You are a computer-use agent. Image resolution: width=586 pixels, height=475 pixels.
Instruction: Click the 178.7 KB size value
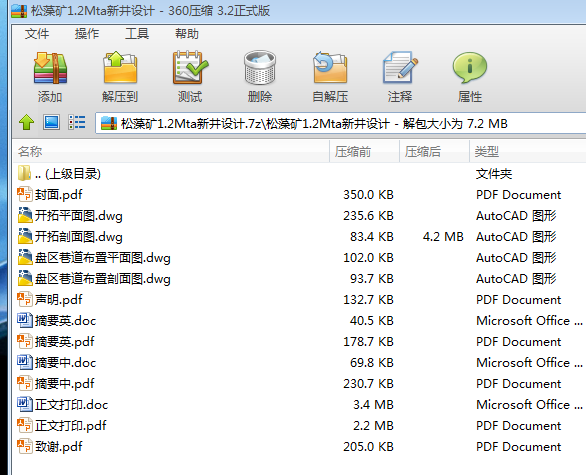(368, 342)
